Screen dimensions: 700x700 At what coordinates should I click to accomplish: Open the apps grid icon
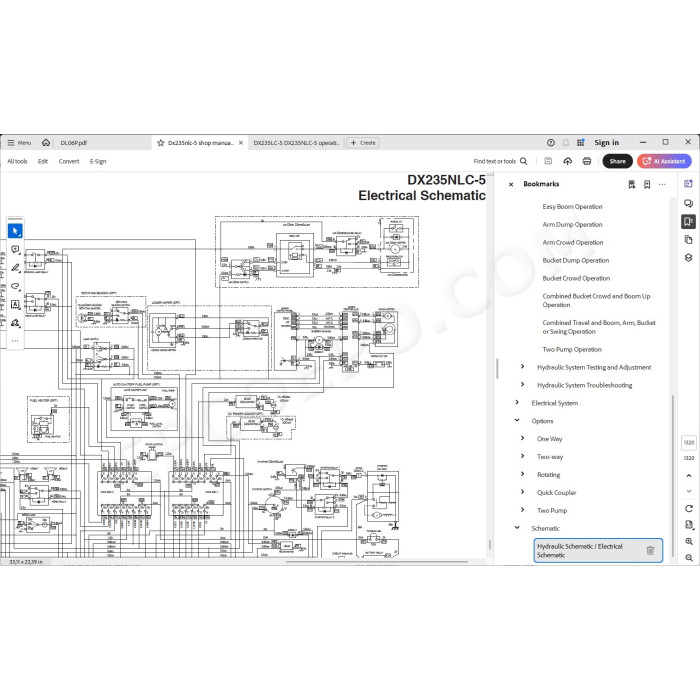tap(580, 143)
